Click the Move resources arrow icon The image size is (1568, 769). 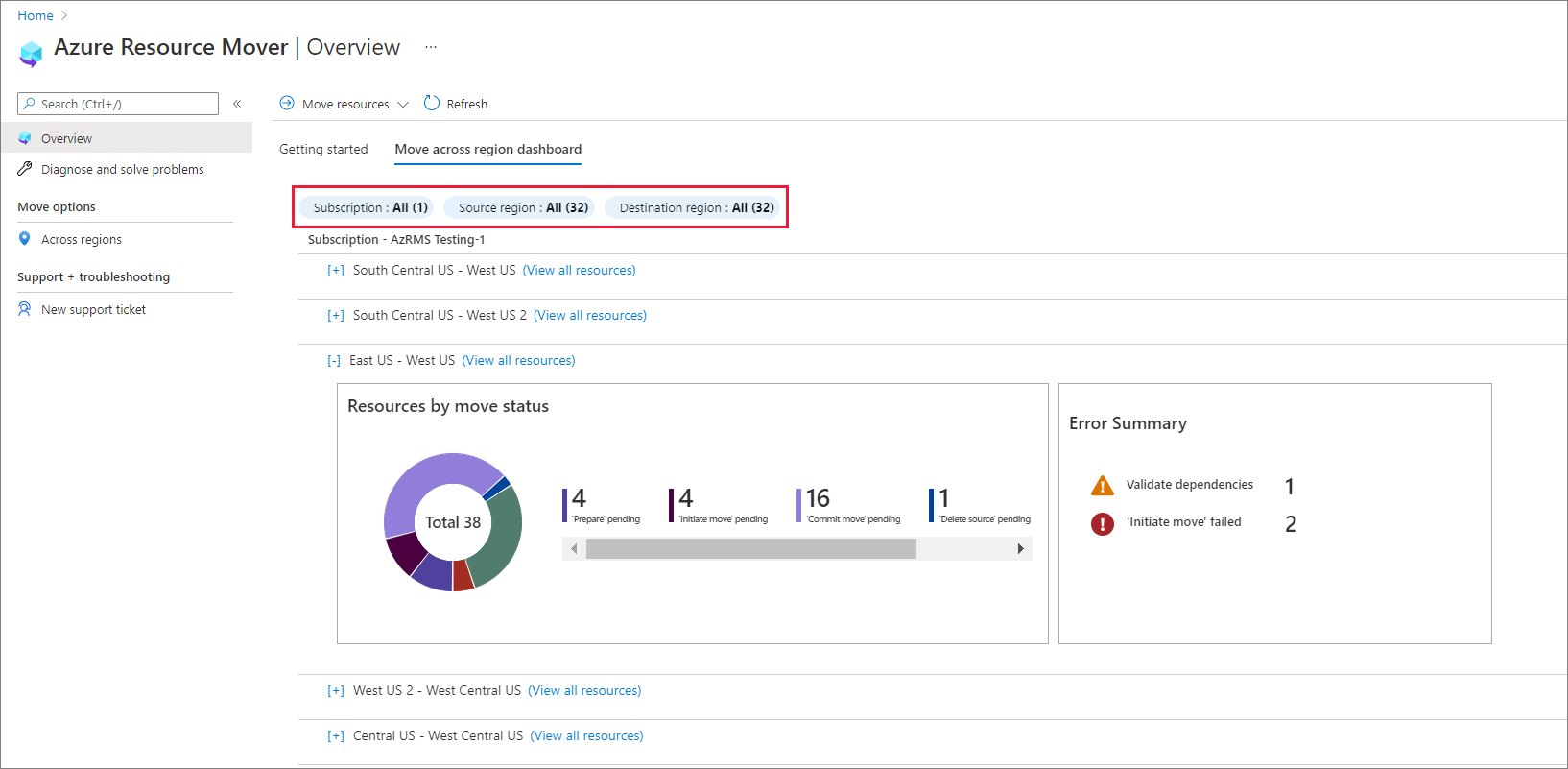pyautogui.click(x=287, y=103)
